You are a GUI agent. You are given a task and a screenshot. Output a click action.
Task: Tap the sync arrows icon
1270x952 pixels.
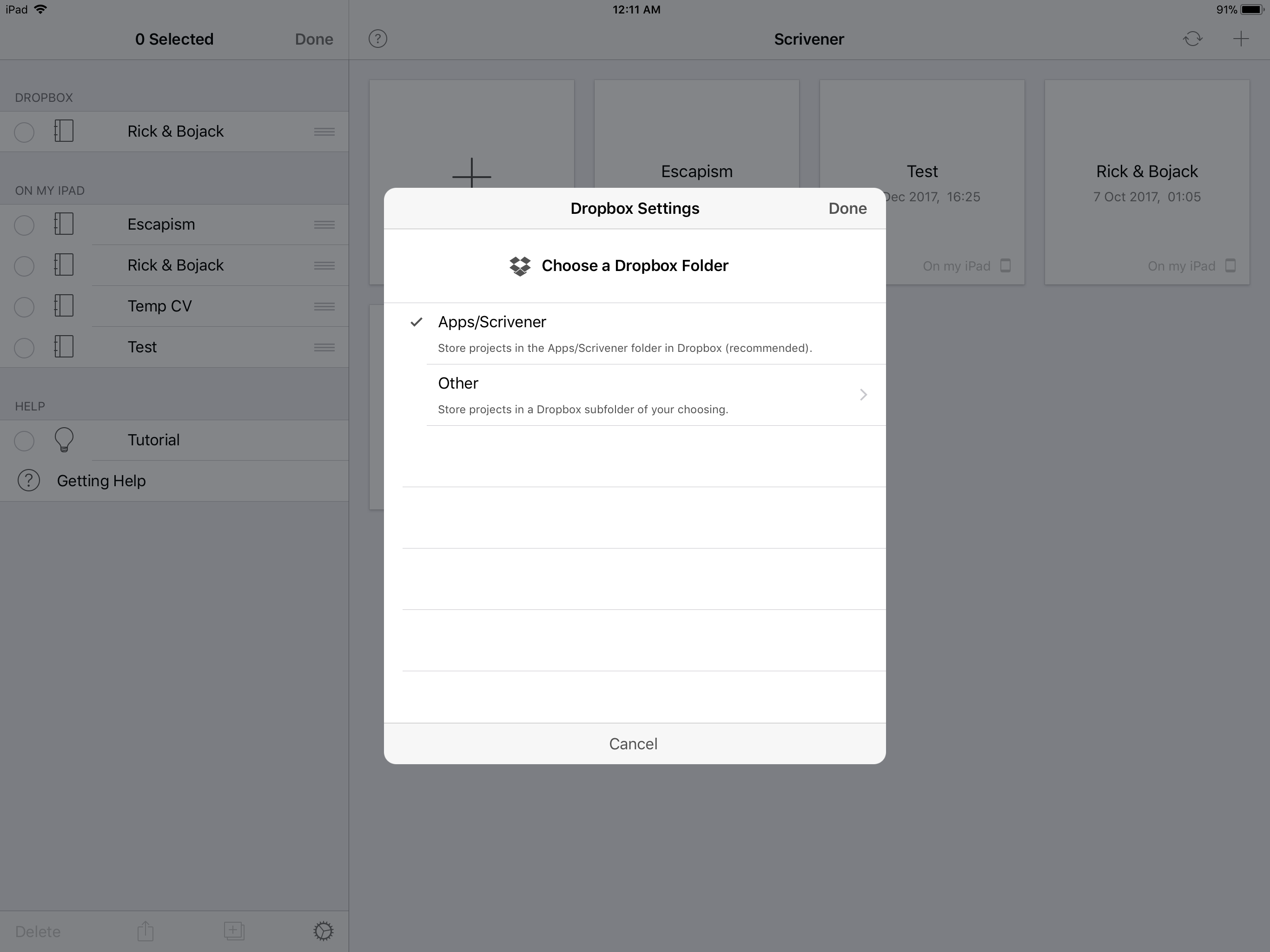tap(1192, 39)
